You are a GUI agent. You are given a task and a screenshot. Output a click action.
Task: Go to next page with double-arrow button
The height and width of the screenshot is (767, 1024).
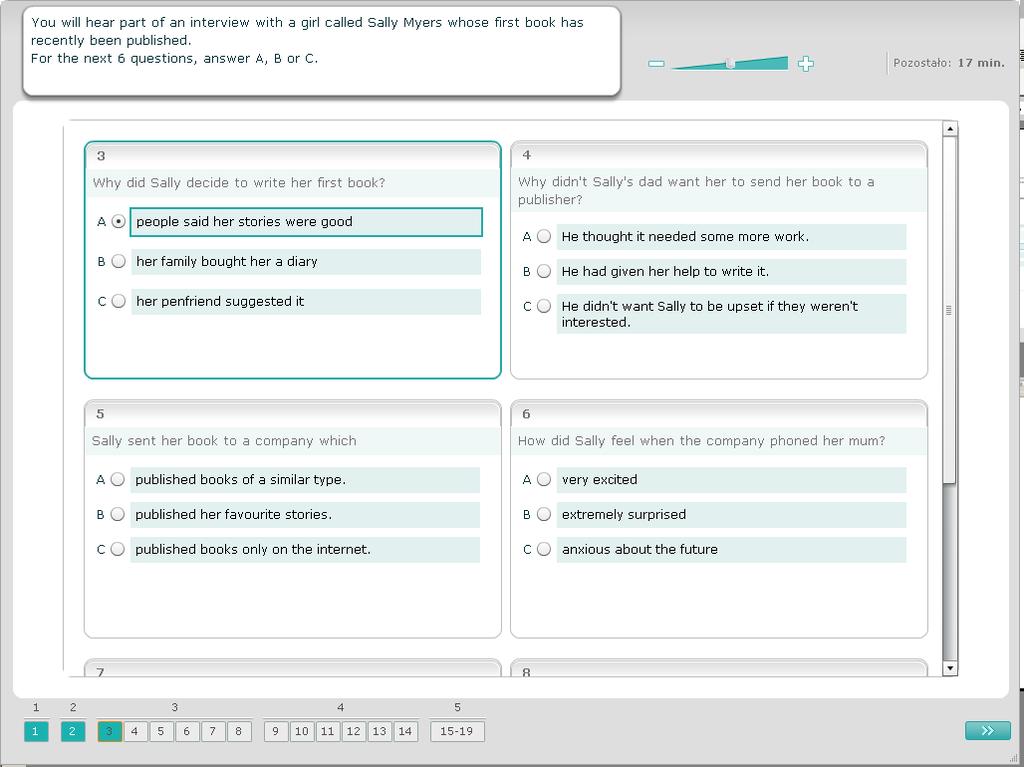(987, 730)
